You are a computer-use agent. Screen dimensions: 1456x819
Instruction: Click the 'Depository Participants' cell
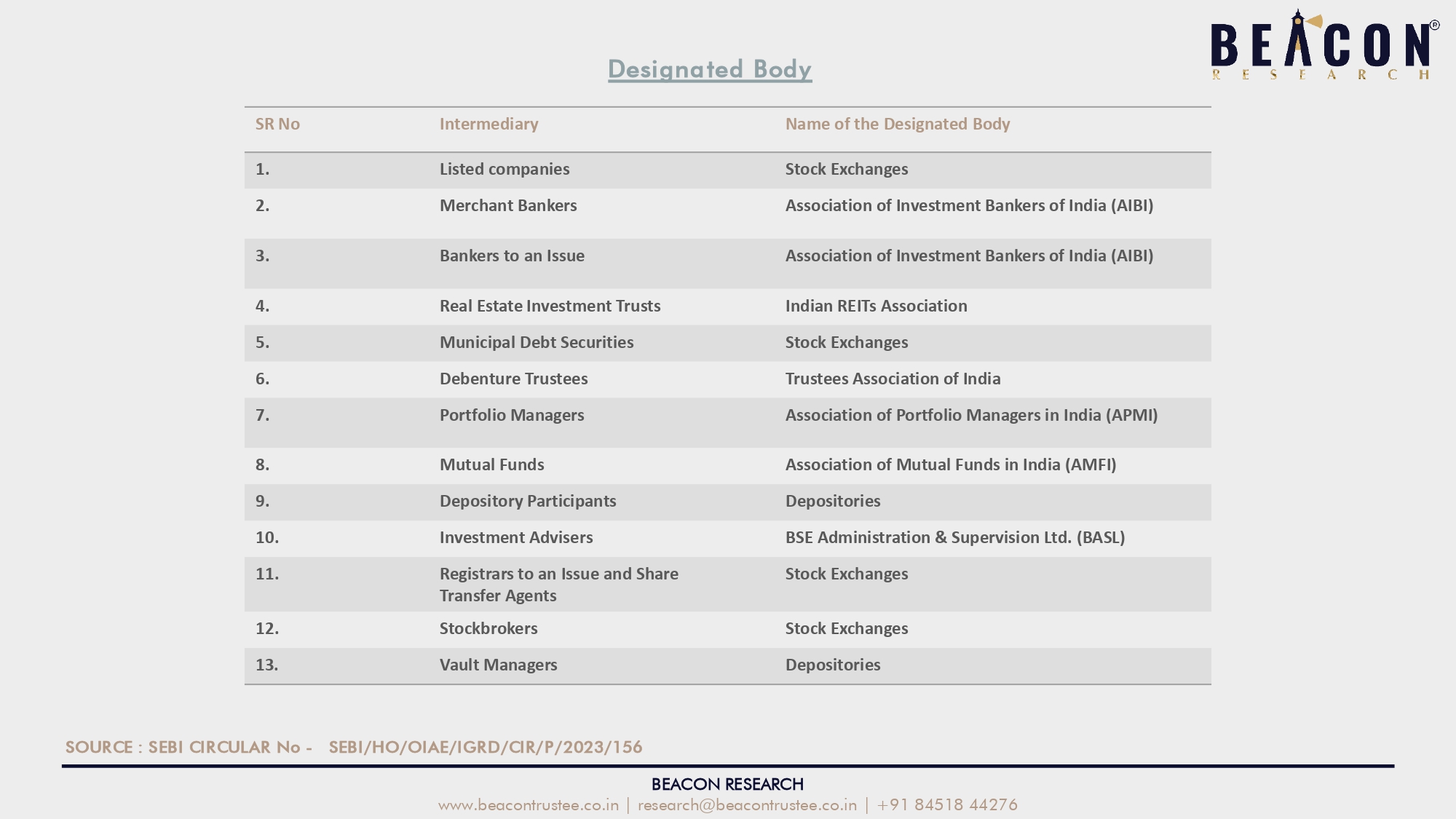(528, 501)
